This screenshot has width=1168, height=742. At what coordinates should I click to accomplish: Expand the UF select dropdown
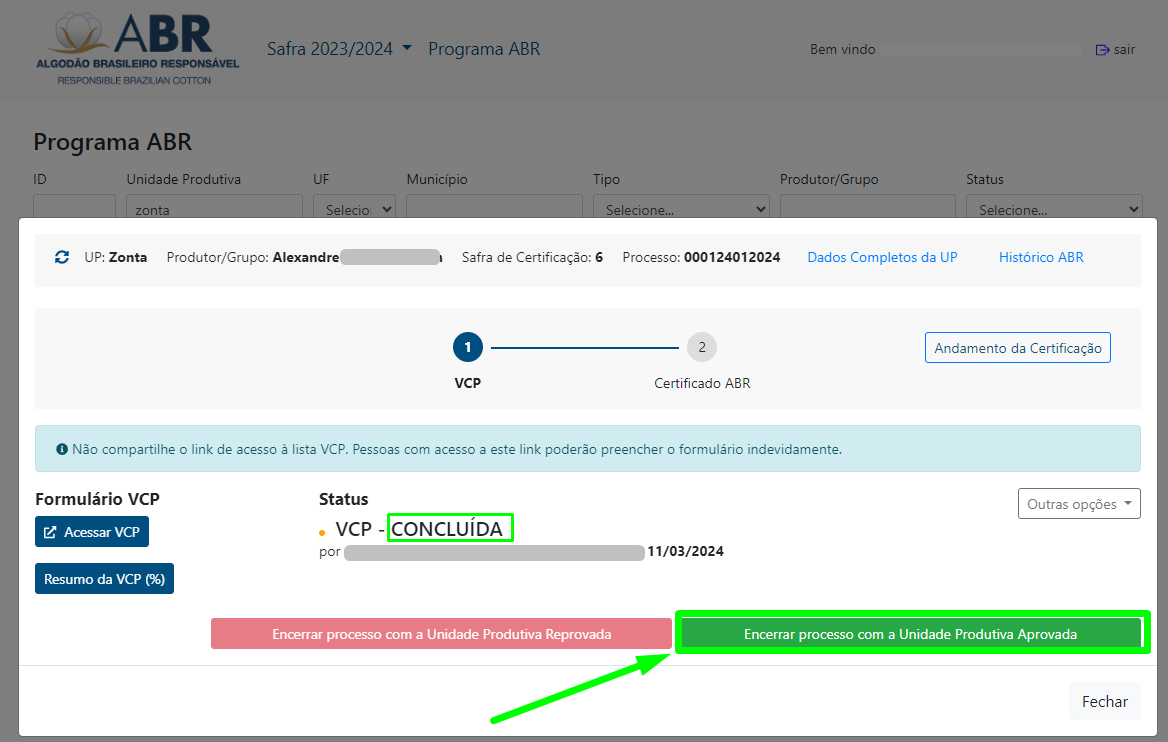click(x=354, y=209)
